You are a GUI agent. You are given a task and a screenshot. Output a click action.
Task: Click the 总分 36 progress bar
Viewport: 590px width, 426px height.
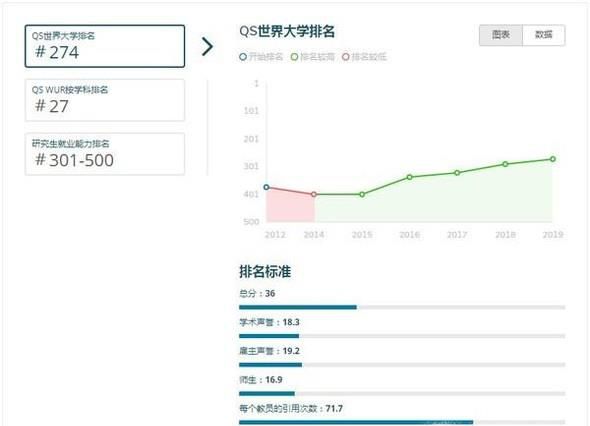[x=402, y=307]
